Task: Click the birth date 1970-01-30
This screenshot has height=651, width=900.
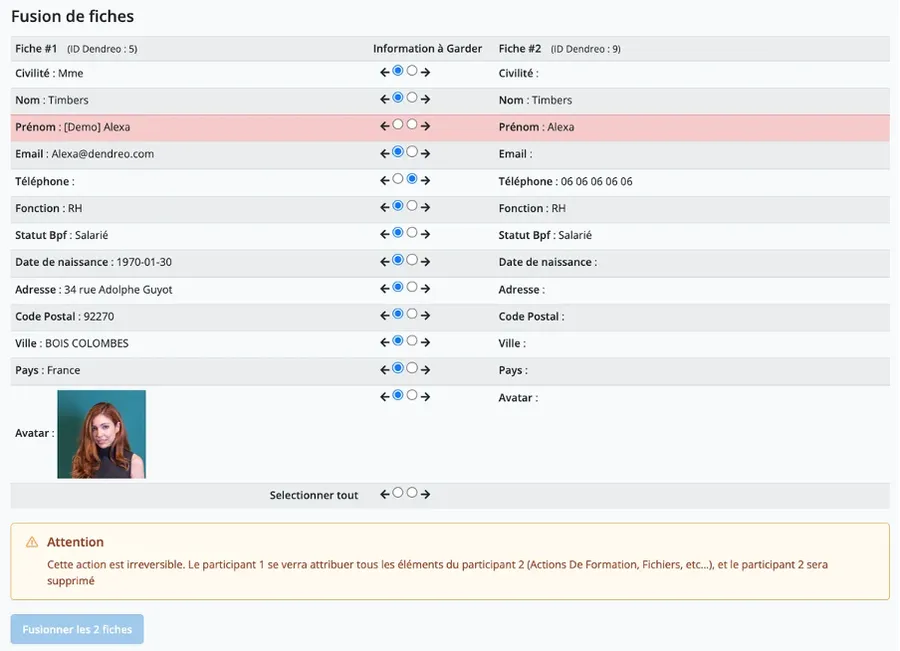Action: [144, 262]
